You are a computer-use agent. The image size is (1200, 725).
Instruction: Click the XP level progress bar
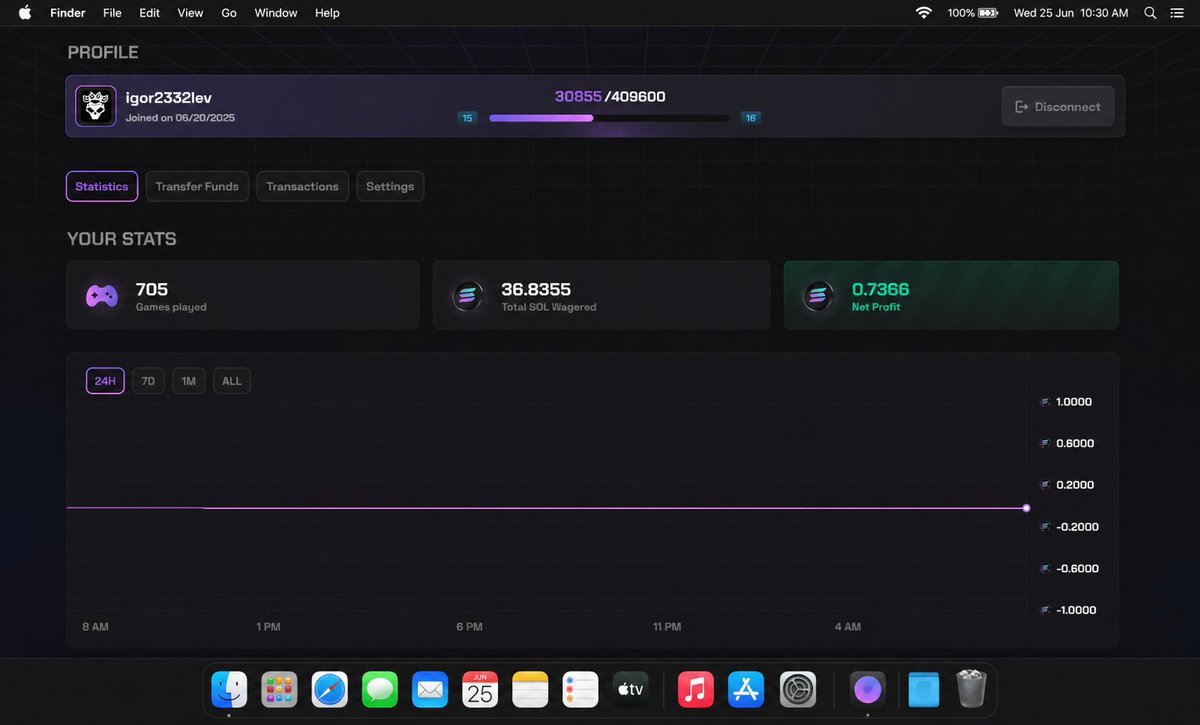609,118
